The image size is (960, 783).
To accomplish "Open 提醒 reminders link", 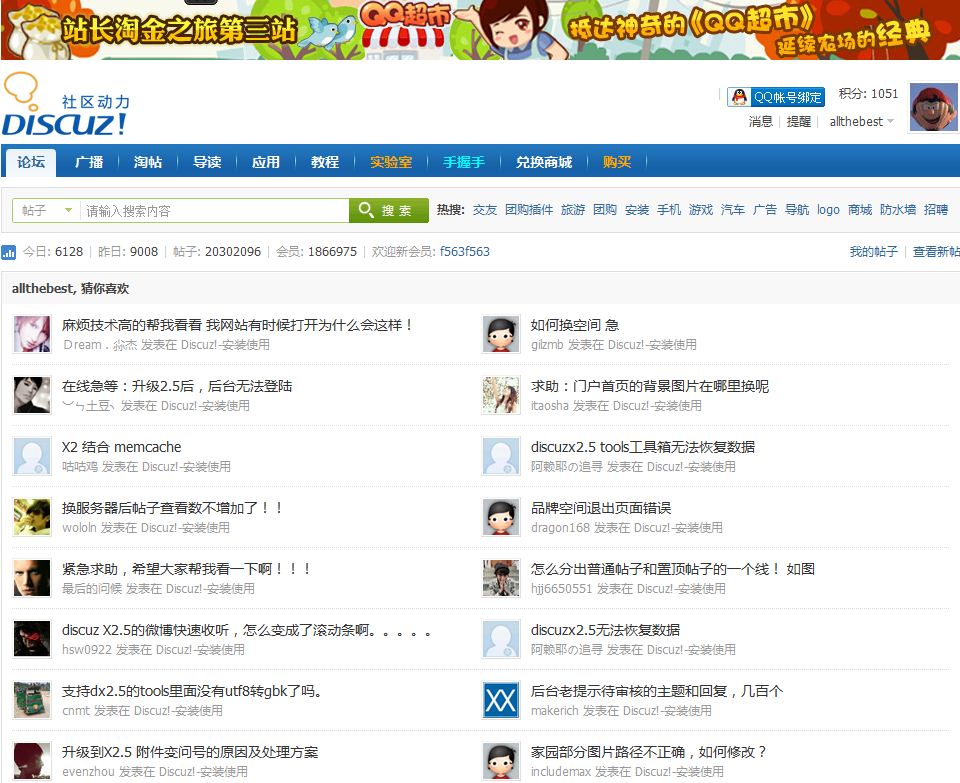I will (798, 122).
